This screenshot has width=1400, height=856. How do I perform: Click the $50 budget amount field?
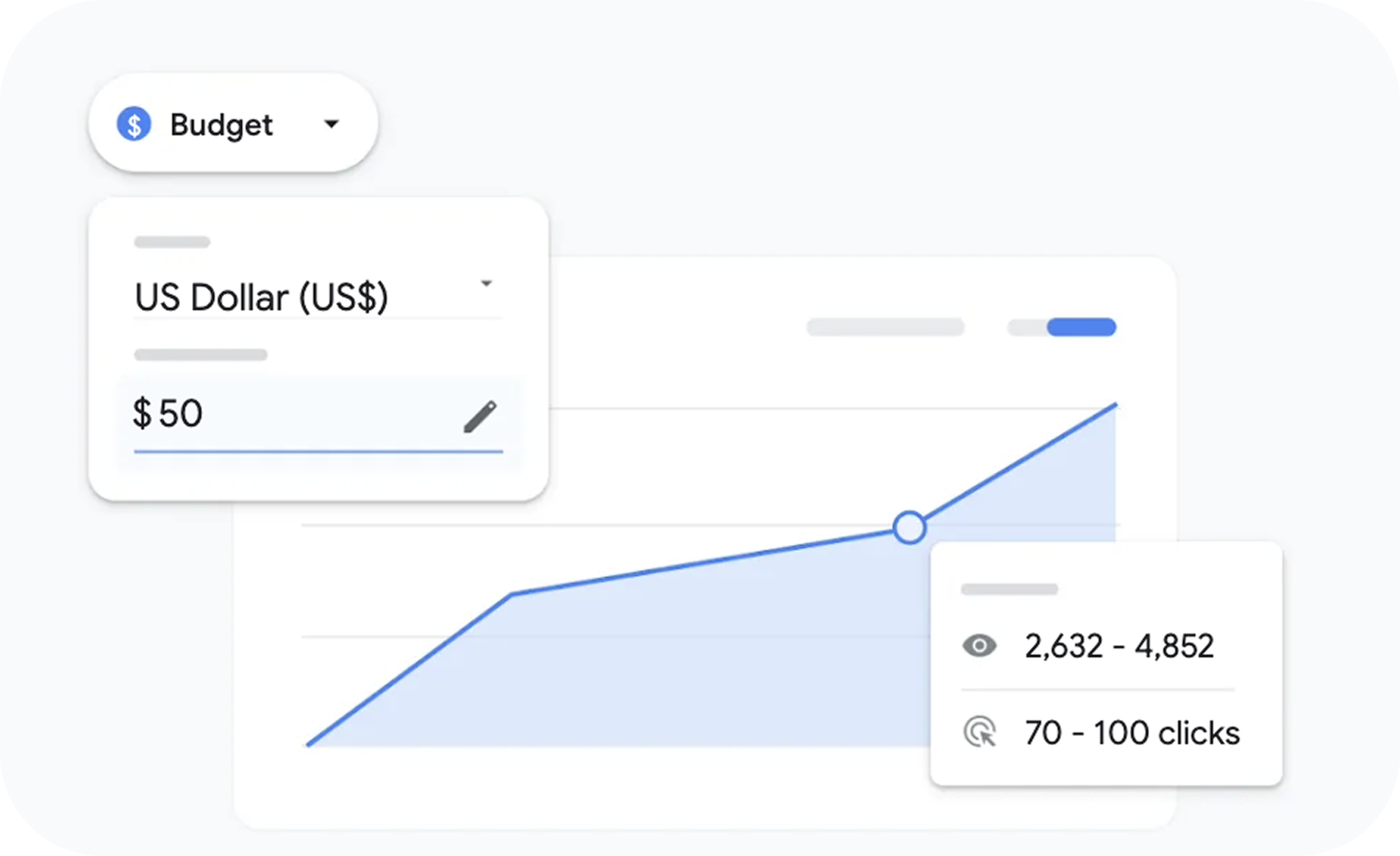[294, 414]
